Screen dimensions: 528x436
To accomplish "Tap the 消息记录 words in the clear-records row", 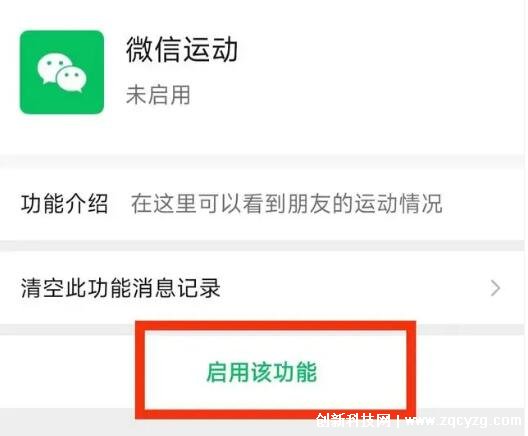I will tap(177, 288).
